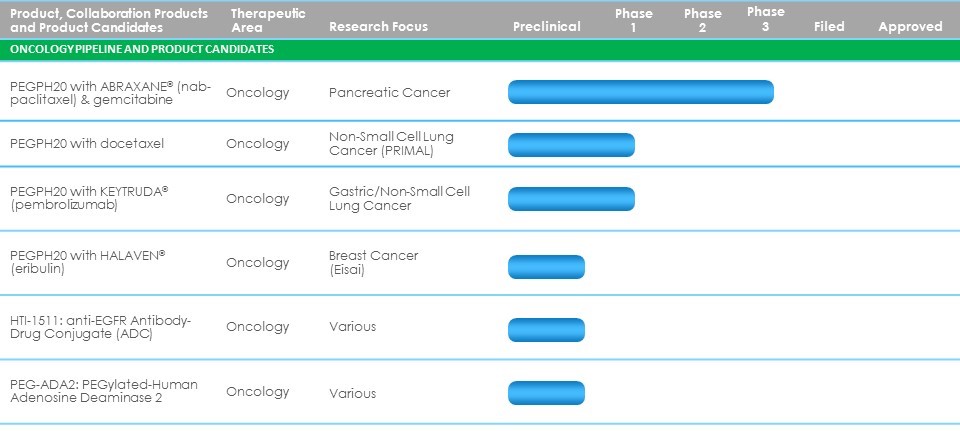The width and height of the screenshot is (960, 431).
Task: Click Non-Small Cell Lung Cancer (PRIMAL) text
Action: 390,143
